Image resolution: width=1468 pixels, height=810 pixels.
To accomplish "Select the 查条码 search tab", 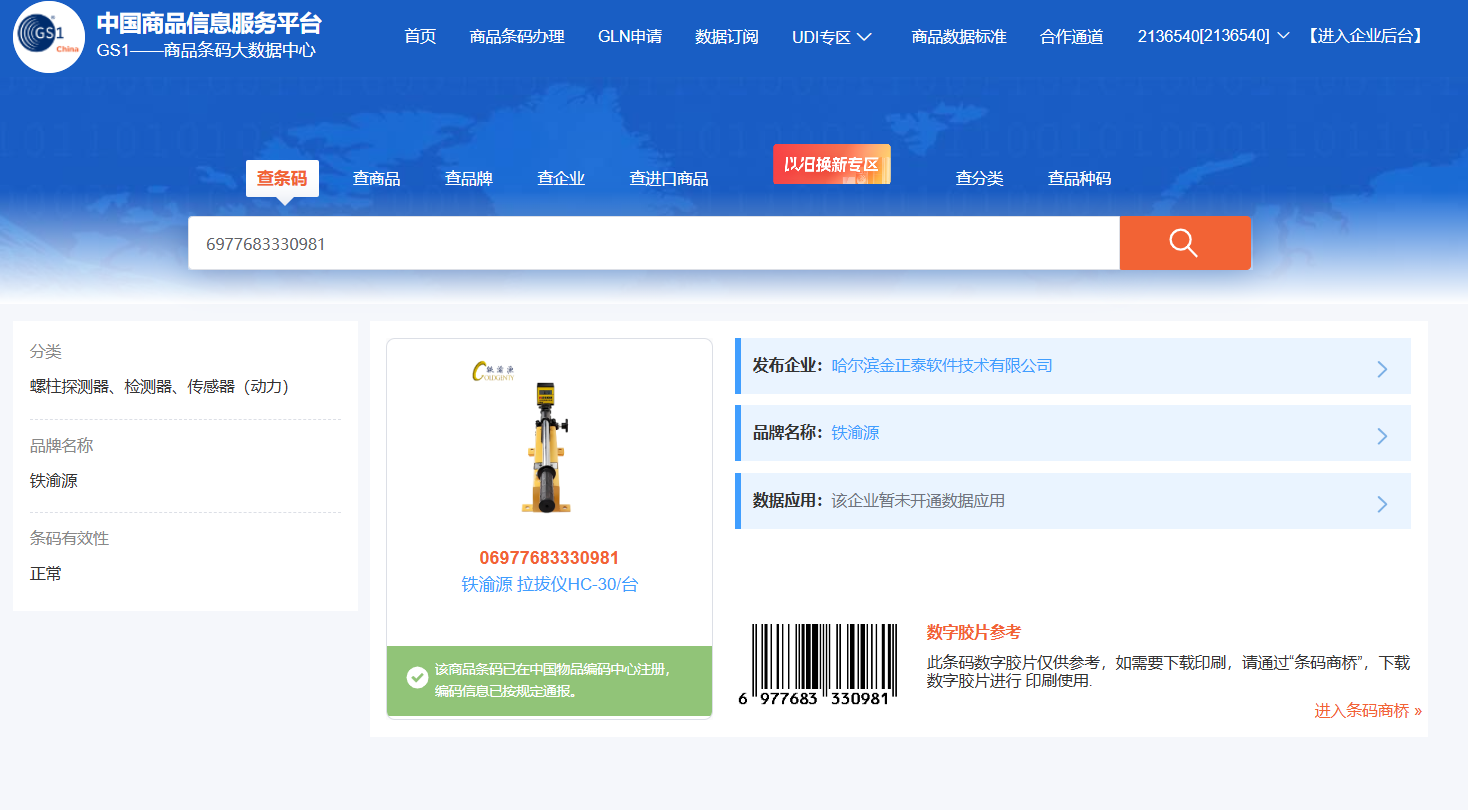I will tap(282, 178).
